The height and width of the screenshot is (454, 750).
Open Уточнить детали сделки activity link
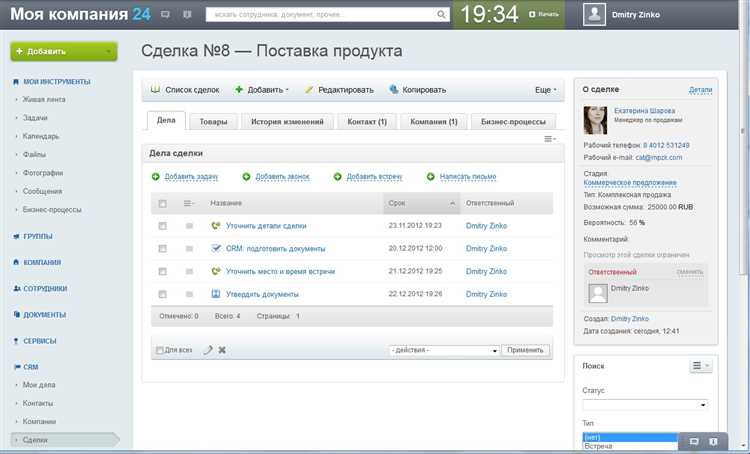coord(266,226)
